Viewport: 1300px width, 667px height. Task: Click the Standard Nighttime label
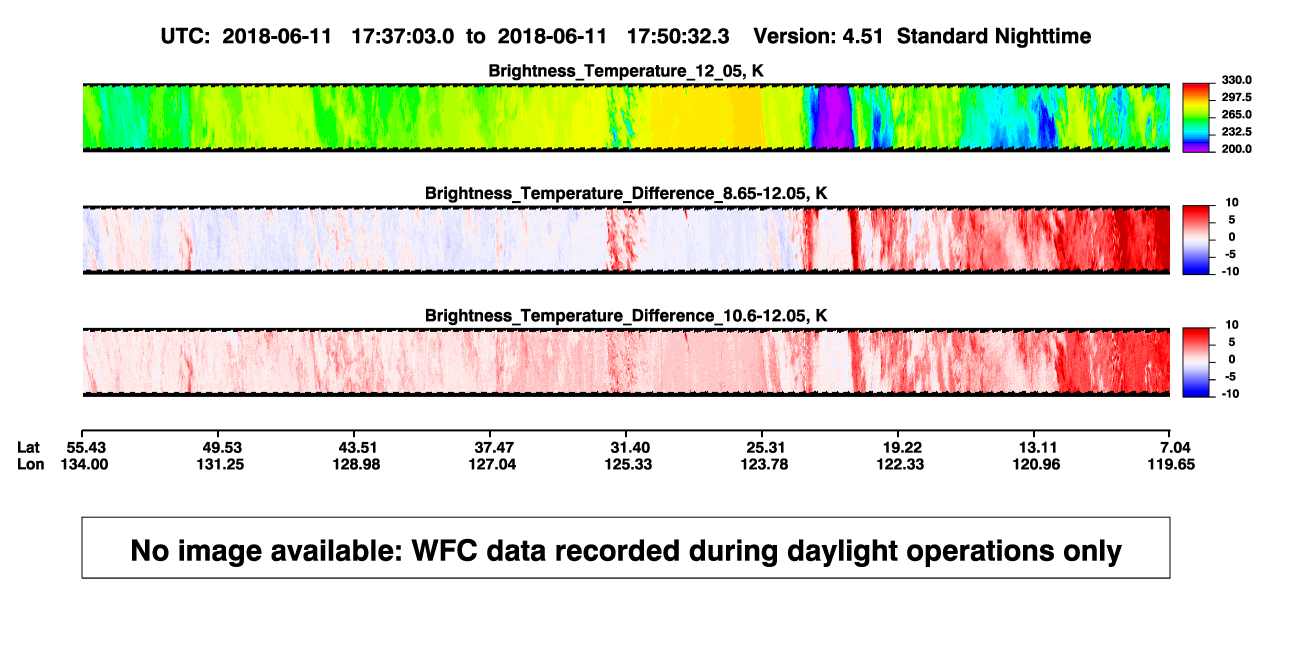pos(994,36)
